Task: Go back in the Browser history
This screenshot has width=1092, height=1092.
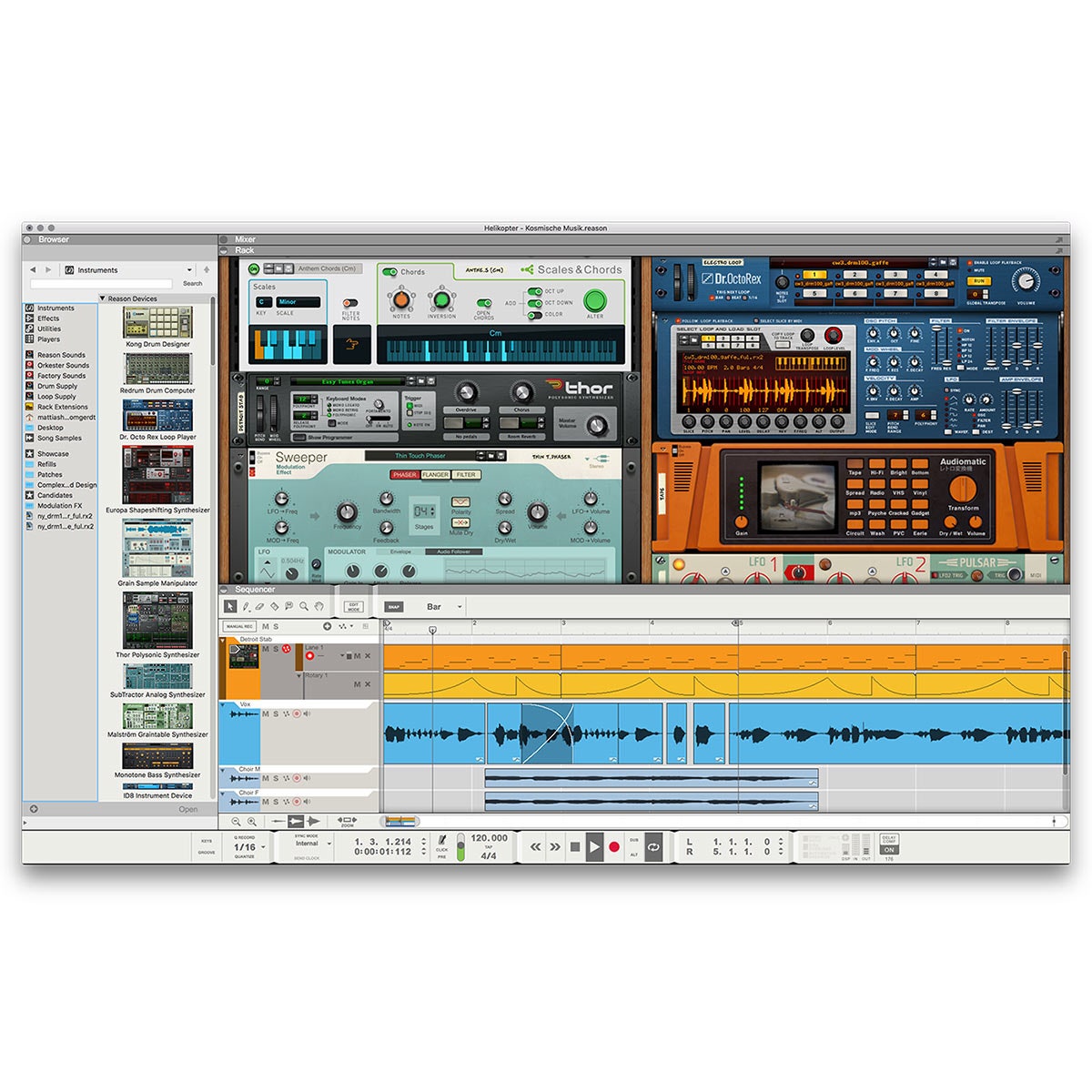Action: pos(35,270)
